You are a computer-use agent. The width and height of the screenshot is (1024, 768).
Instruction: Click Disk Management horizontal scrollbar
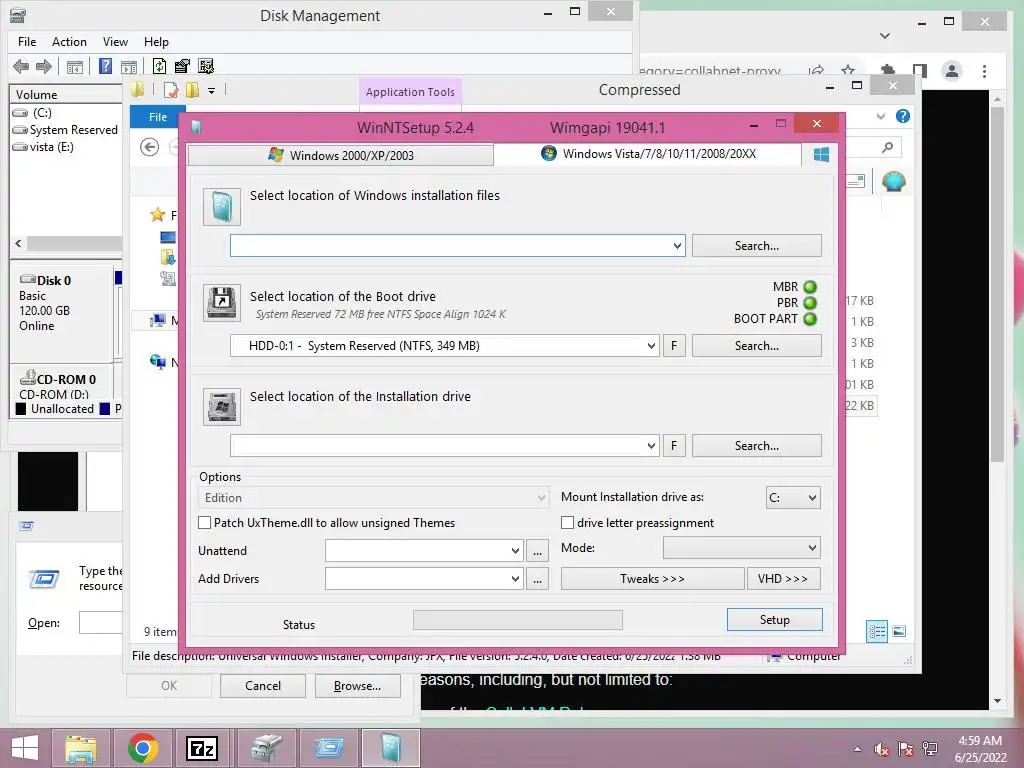[73, 244]
